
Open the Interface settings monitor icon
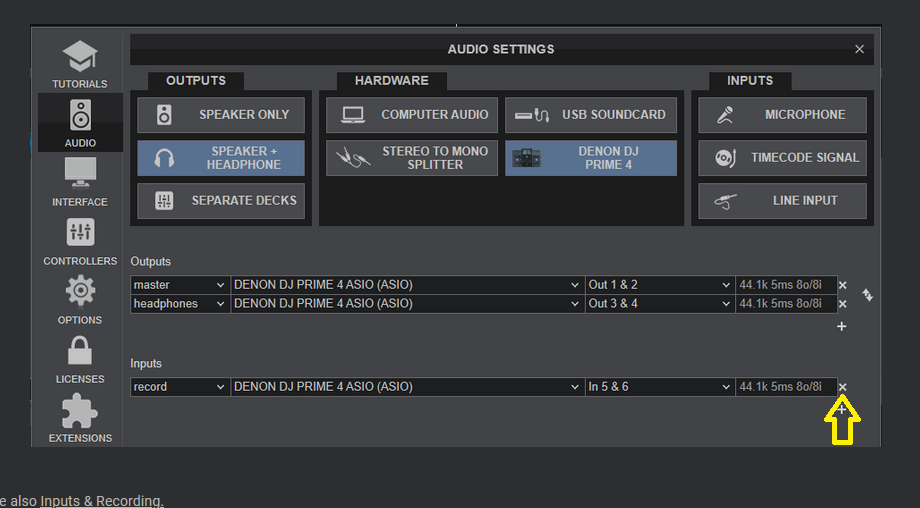point(80,174)
